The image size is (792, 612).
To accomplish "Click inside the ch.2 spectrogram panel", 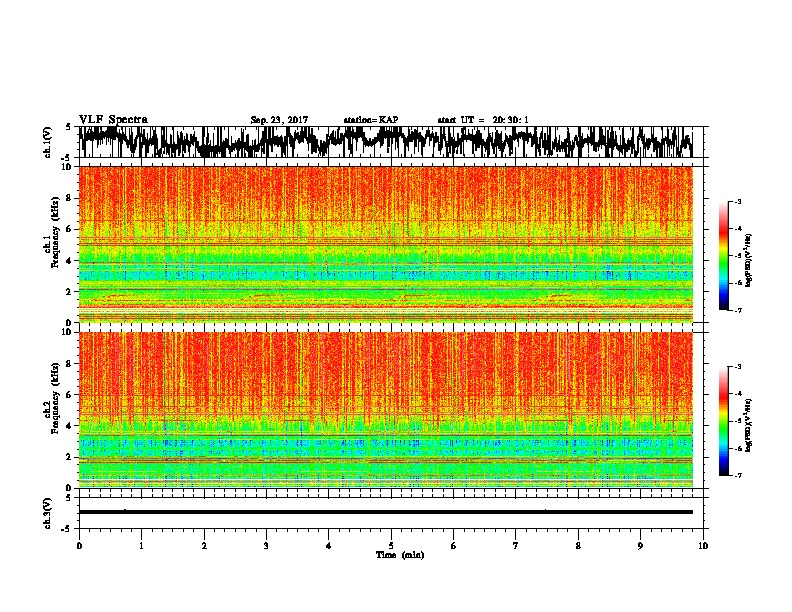I will pyautogui.click(x=385, y=410).
